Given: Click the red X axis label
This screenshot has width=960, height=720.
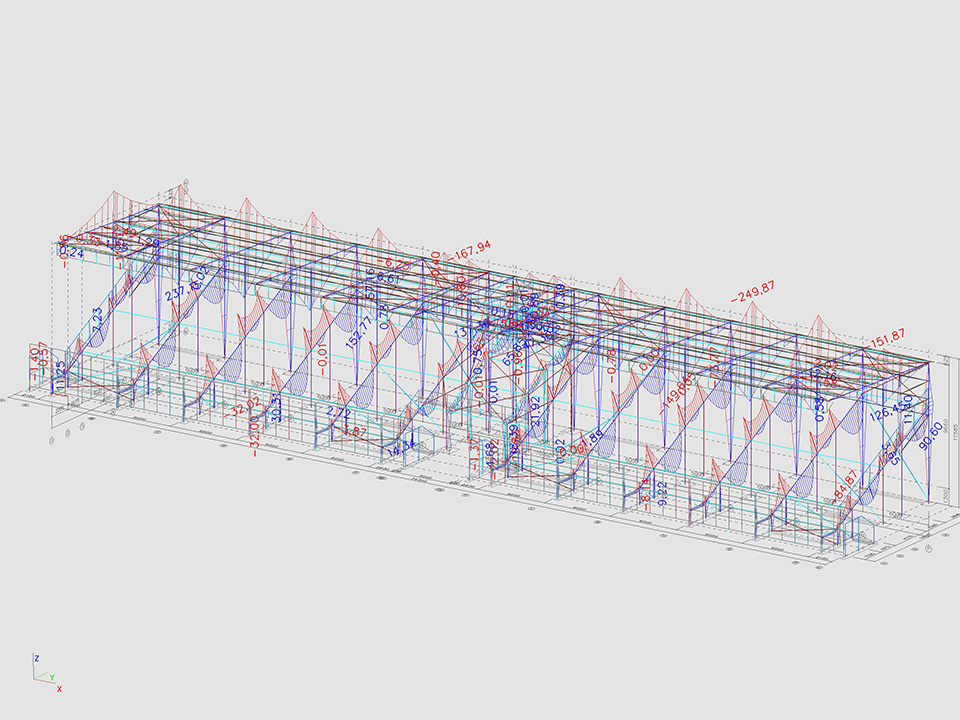Looking at the screenshot, I should 59,689.
